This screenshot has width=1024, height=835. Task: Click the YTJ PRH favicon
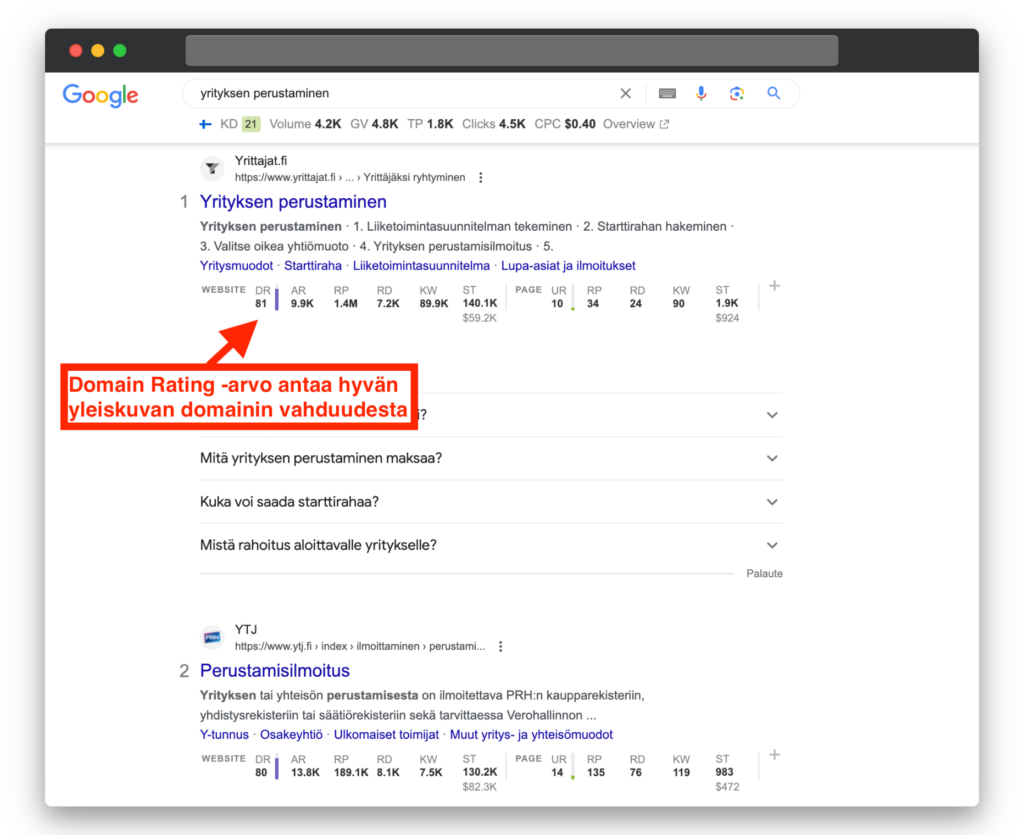(x=212, y=637)
